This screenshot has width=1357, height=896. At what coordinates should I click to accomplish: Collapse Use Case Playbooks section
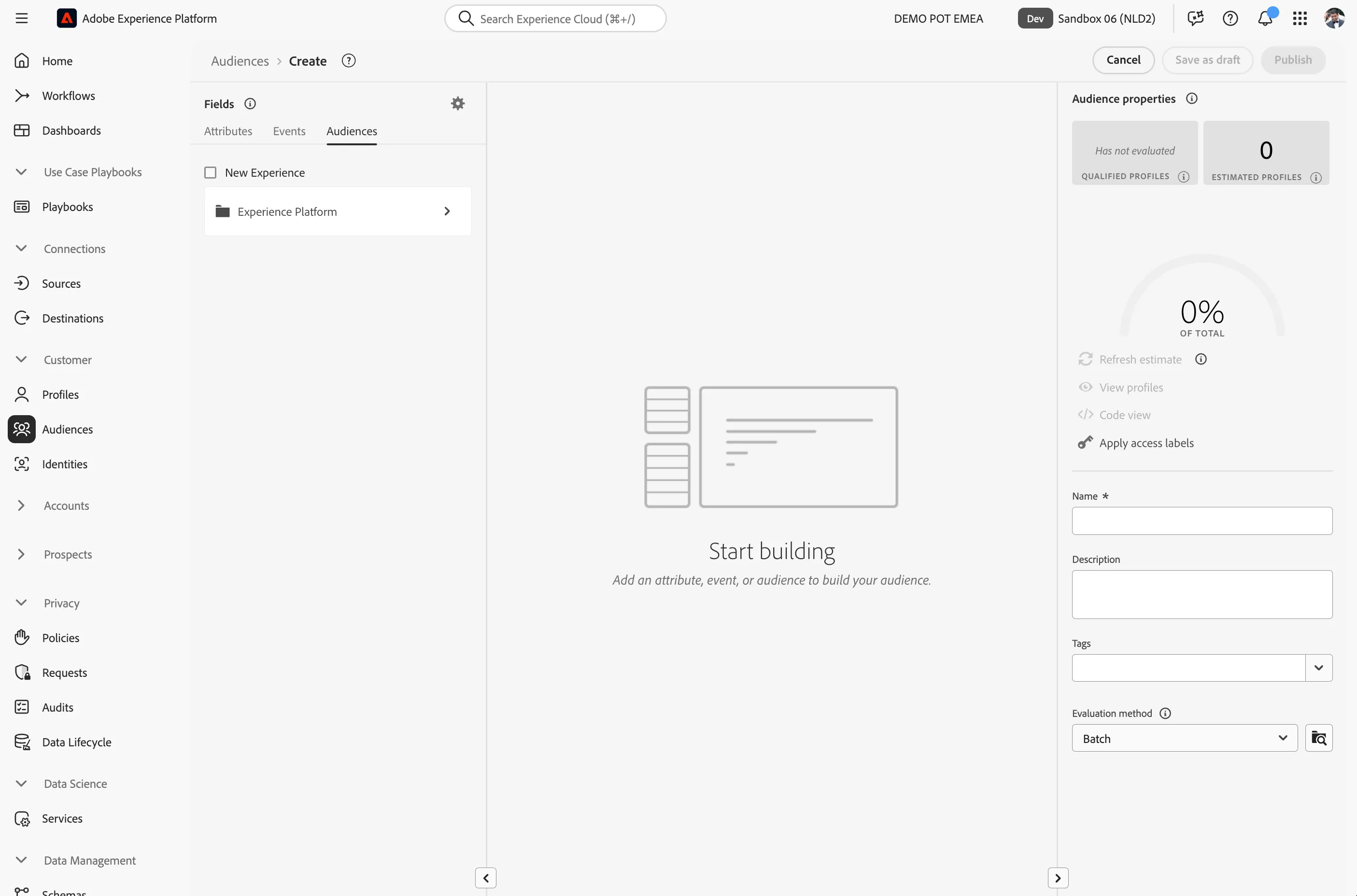click(x=21, y=172)
